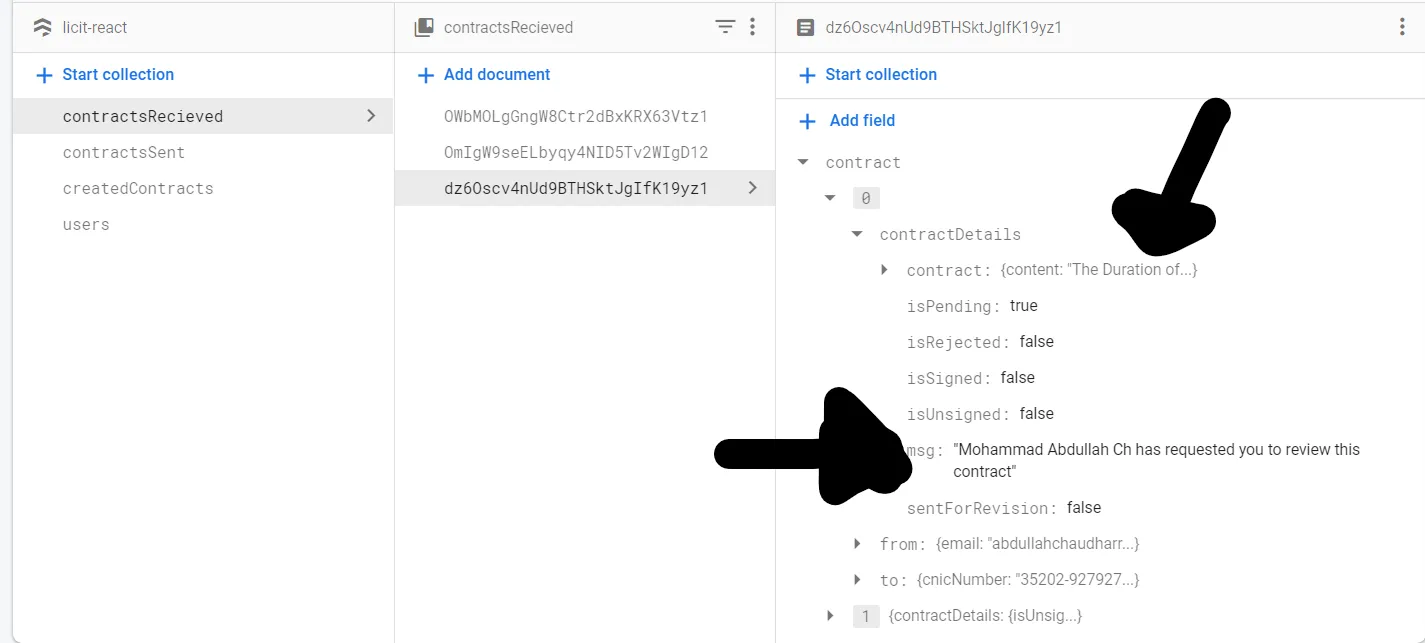
Task: Start collection under the document panel
Action: coord(868,75)
